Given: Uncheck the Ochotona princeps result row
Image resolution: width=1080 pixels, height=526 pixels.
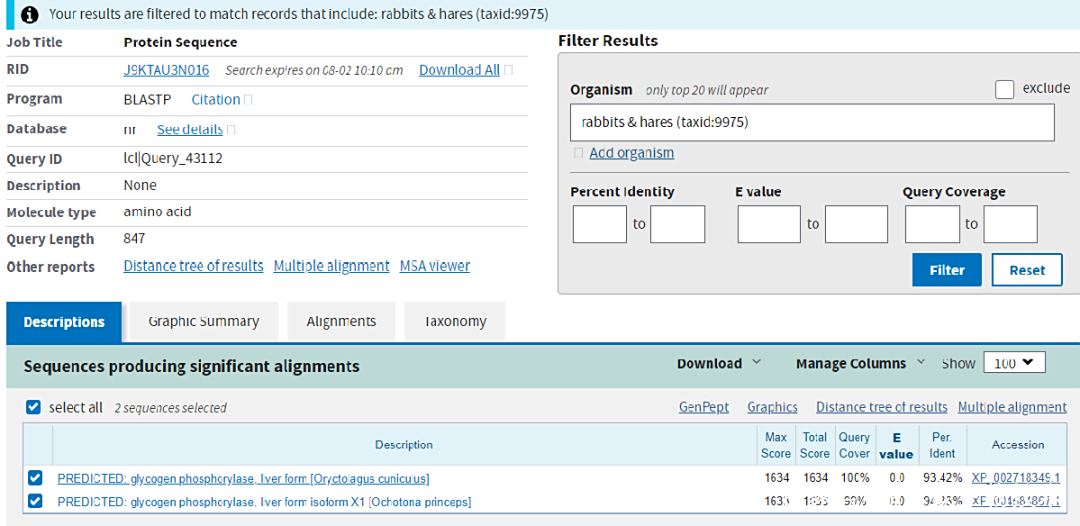Looking at the screenshot, I should tap(36, 501).
